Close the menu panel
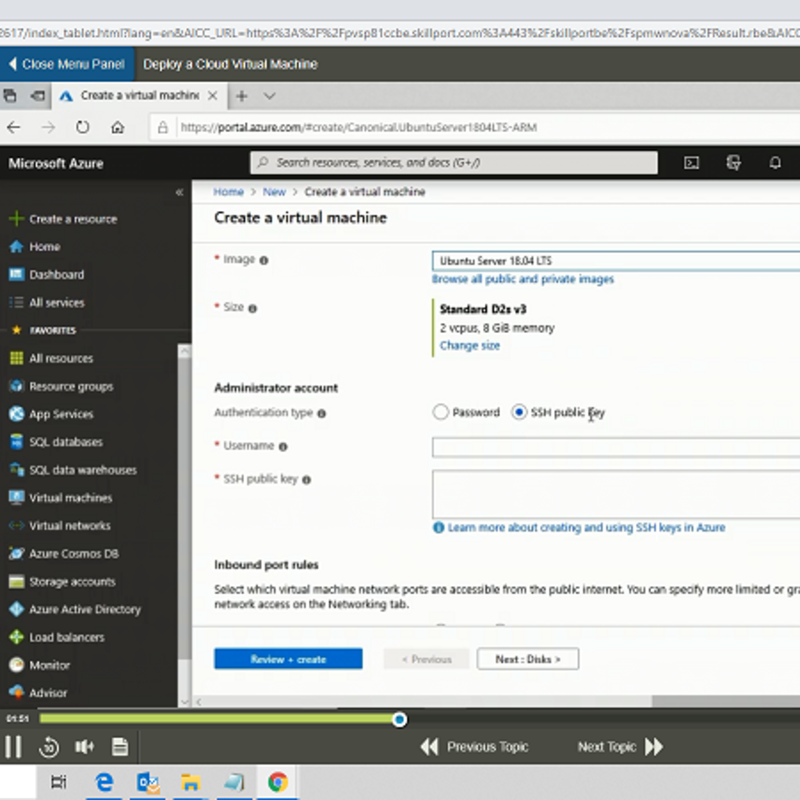 (x=67, y=64)
